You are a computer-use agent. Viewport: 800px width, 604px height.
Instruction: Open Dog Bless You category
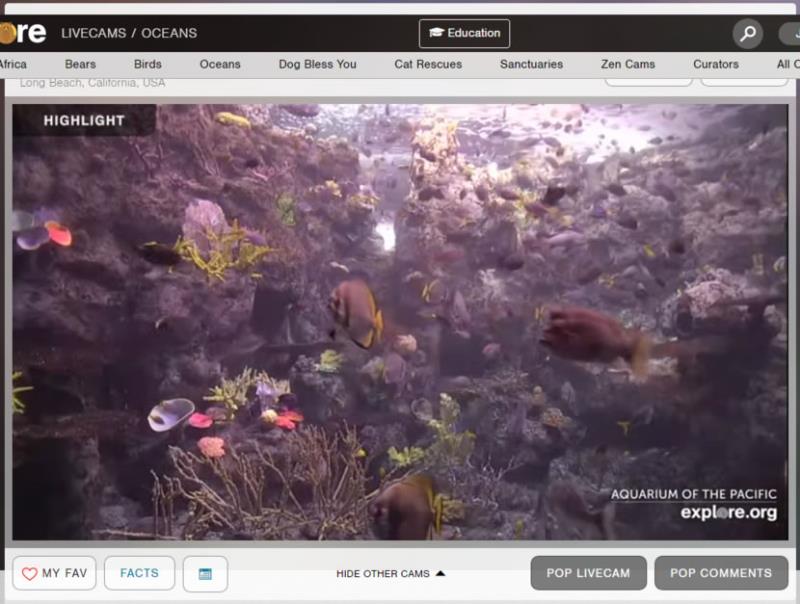[x=317, y=64]
